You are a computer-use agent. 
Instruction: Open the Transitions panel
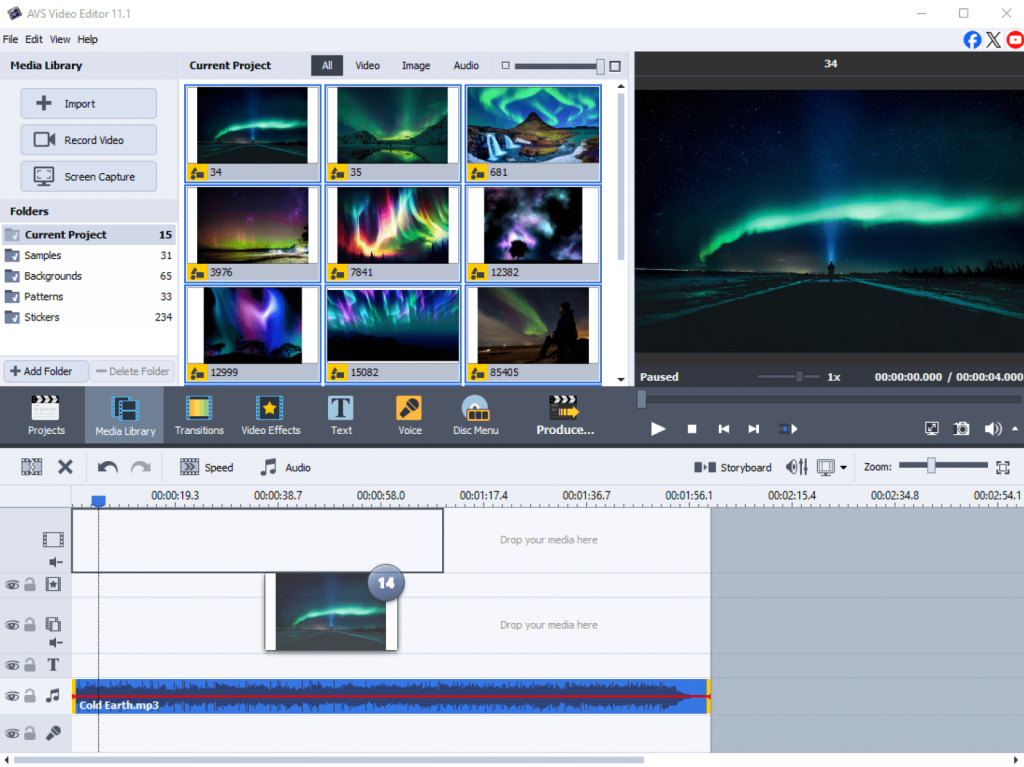tap(199, 415)
